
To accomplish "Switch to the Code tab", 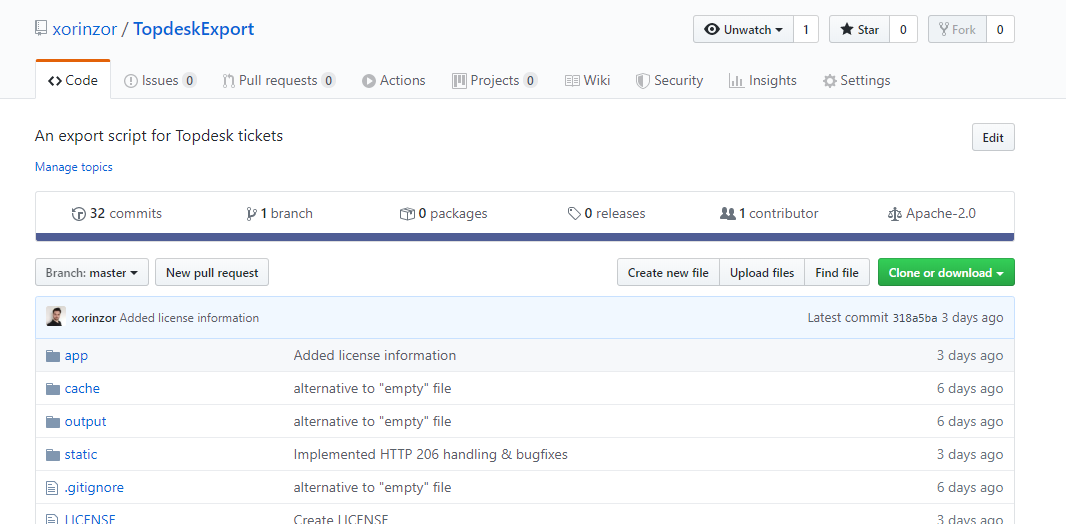I will [73, 80].
